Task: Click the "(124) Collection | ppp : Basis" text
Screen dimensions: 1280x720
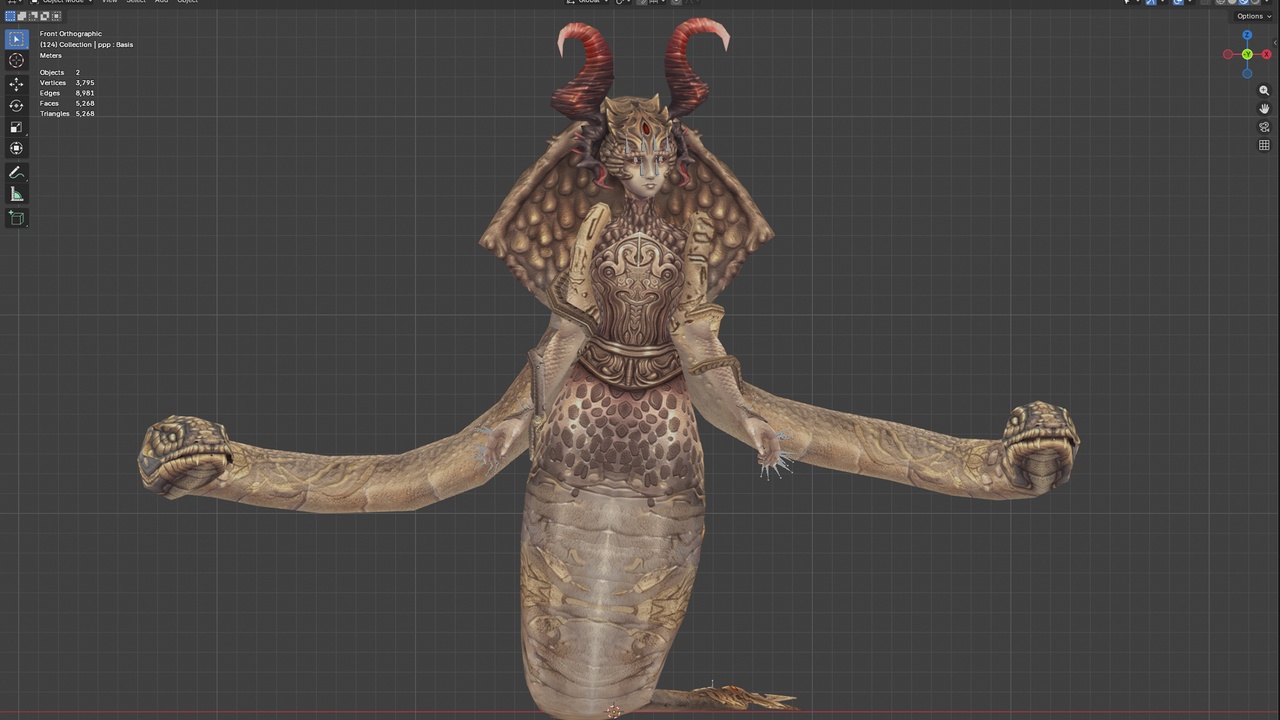Action: 86,45
